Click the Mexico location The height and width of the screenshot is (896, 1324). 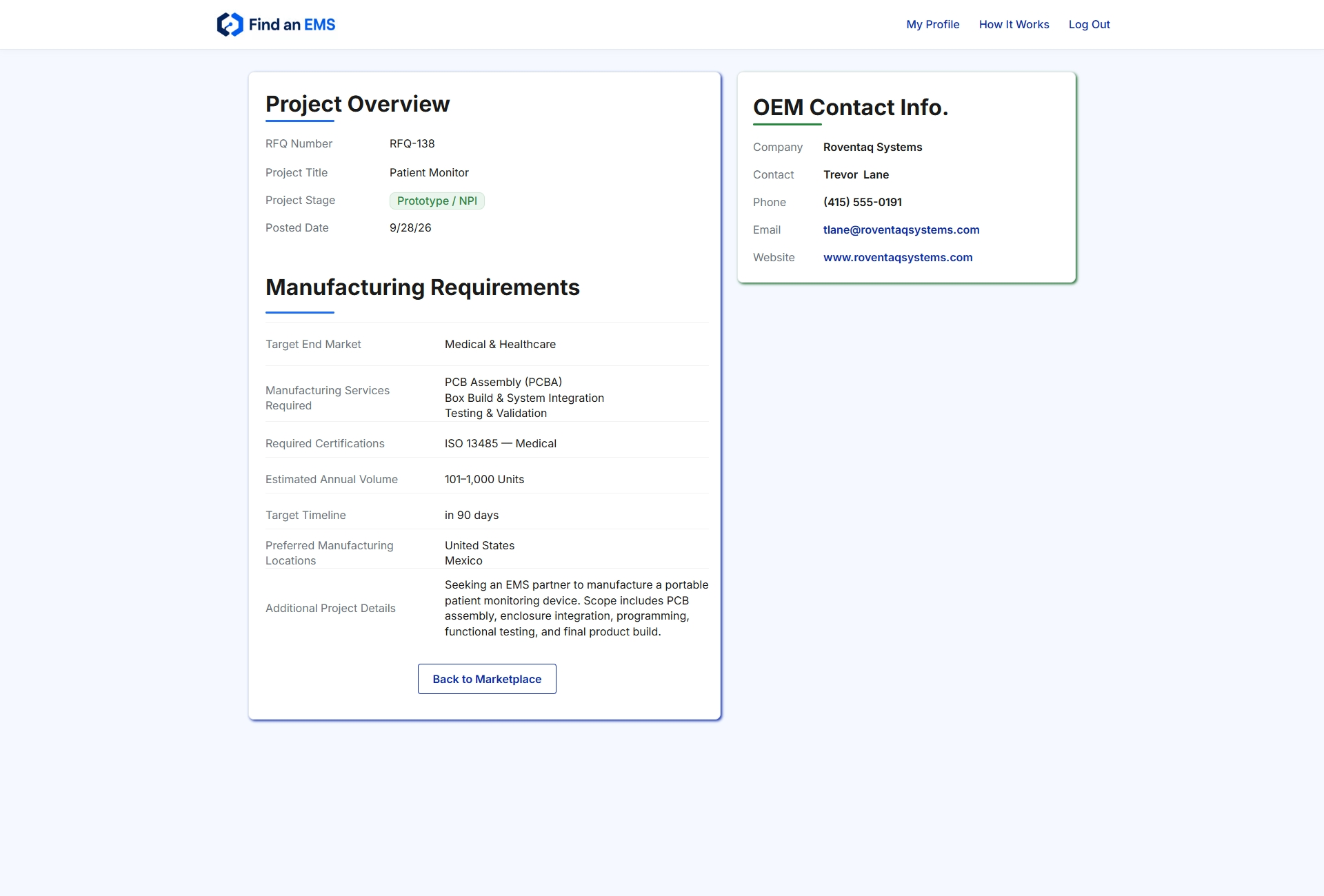(463, 560)
